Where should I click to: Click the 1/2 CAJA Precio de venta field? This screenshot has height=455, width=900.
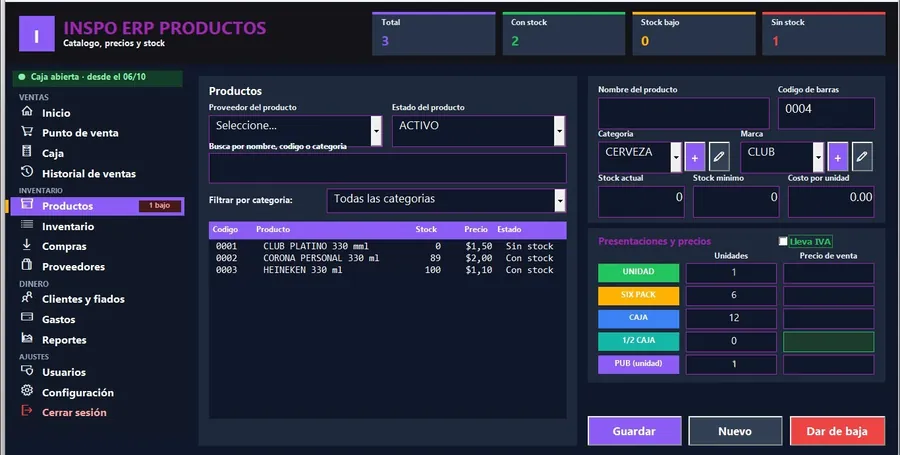[x=829, y=341]
